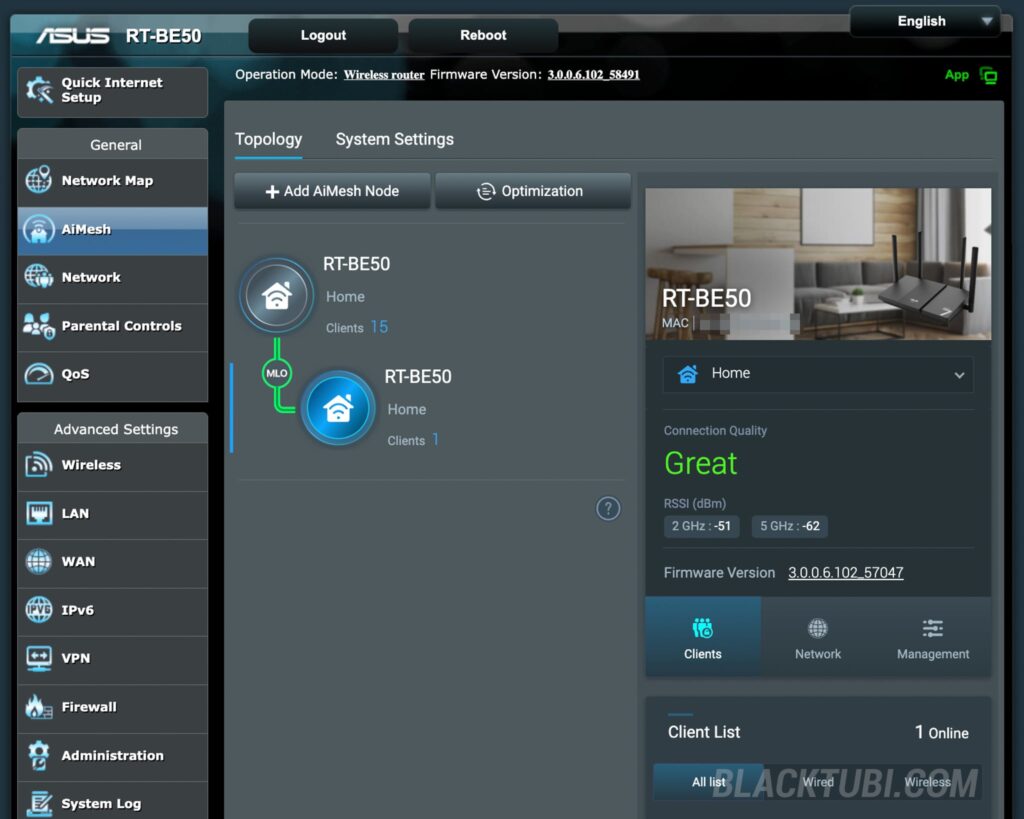The height and width of the screenshot is (819, 1024).
Task: Open QoS speedometer icon
Action: tap(39, 374)
